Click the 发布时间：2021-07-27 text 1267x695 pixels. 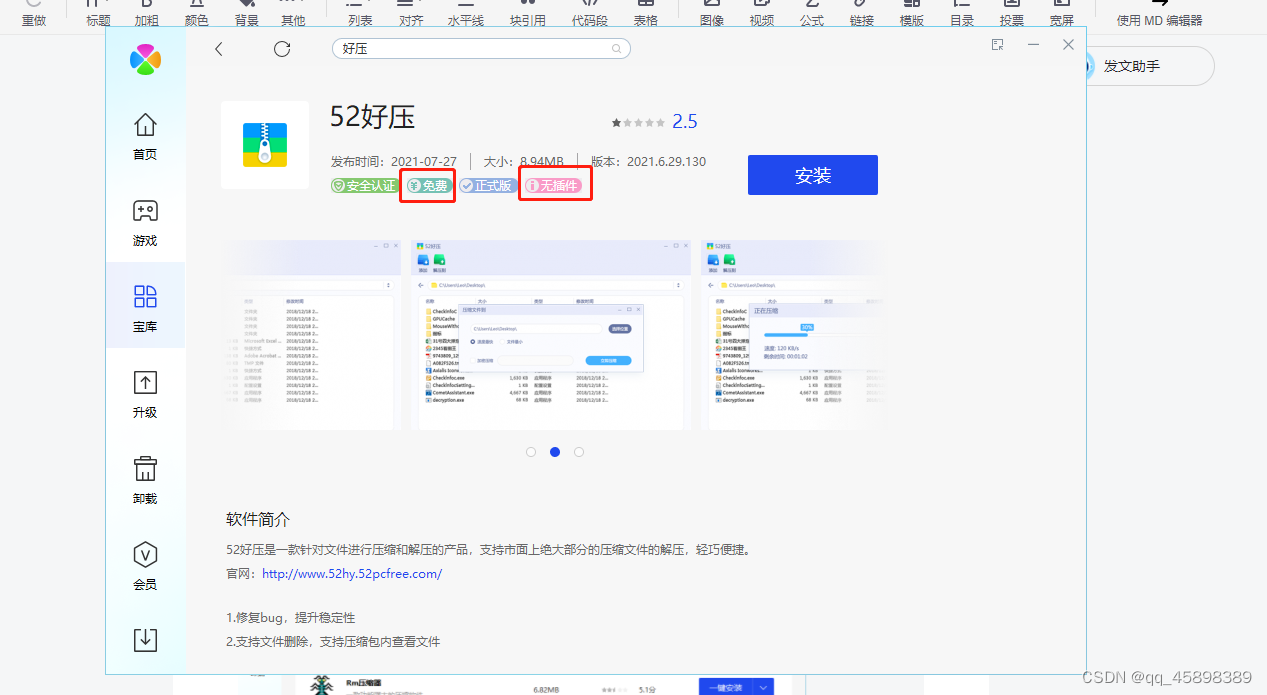(394, 161)
